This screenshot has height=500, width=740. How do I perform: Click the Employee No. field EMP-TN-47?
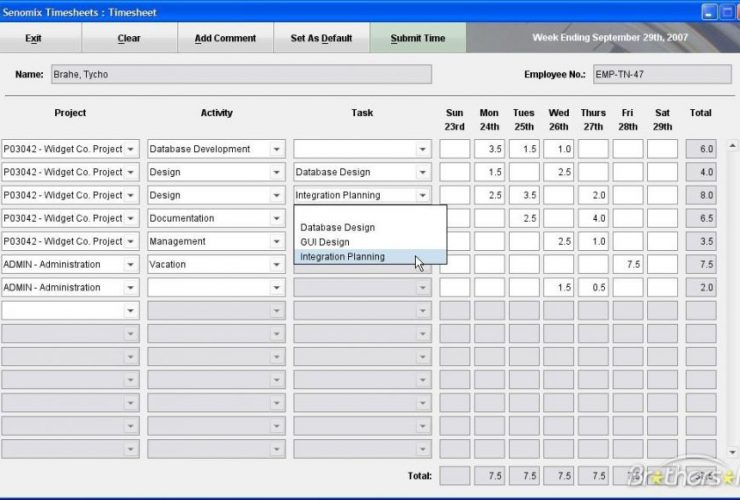660,74
